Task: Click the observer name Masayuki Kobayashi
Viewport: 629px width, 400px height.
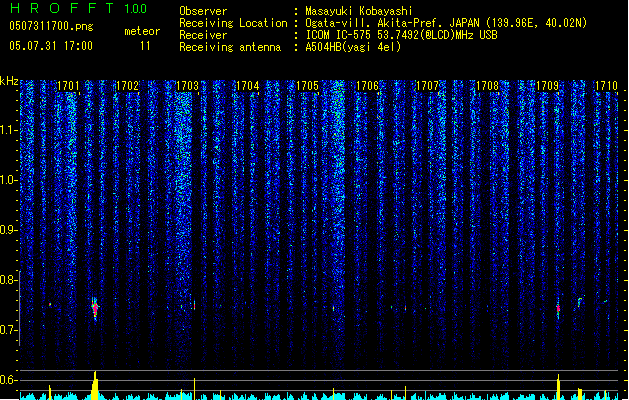Action: 359,11
